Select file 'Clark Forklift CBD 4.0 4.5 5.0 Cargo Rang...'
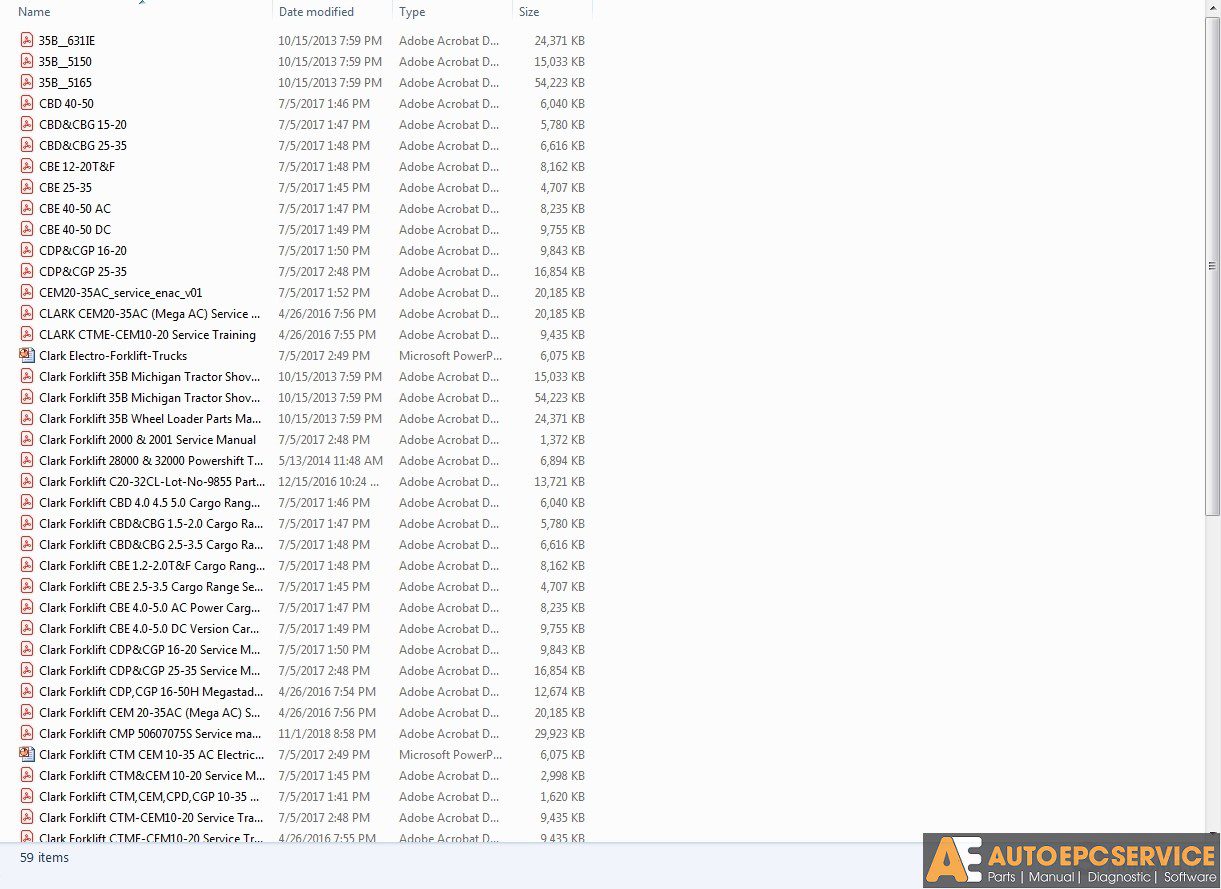This screenshot has width=1221, height=889. 150,503
